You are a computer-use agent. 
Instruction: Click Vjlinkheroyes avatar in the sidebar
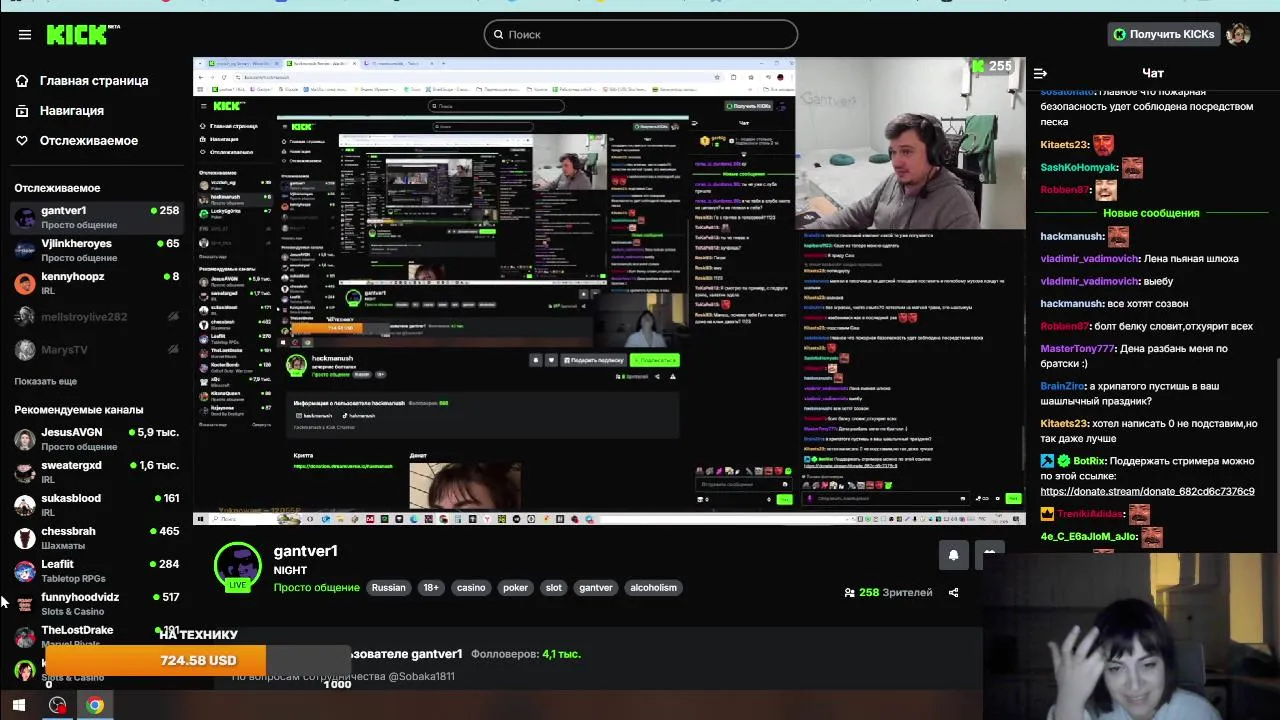(x=25, y=251)
